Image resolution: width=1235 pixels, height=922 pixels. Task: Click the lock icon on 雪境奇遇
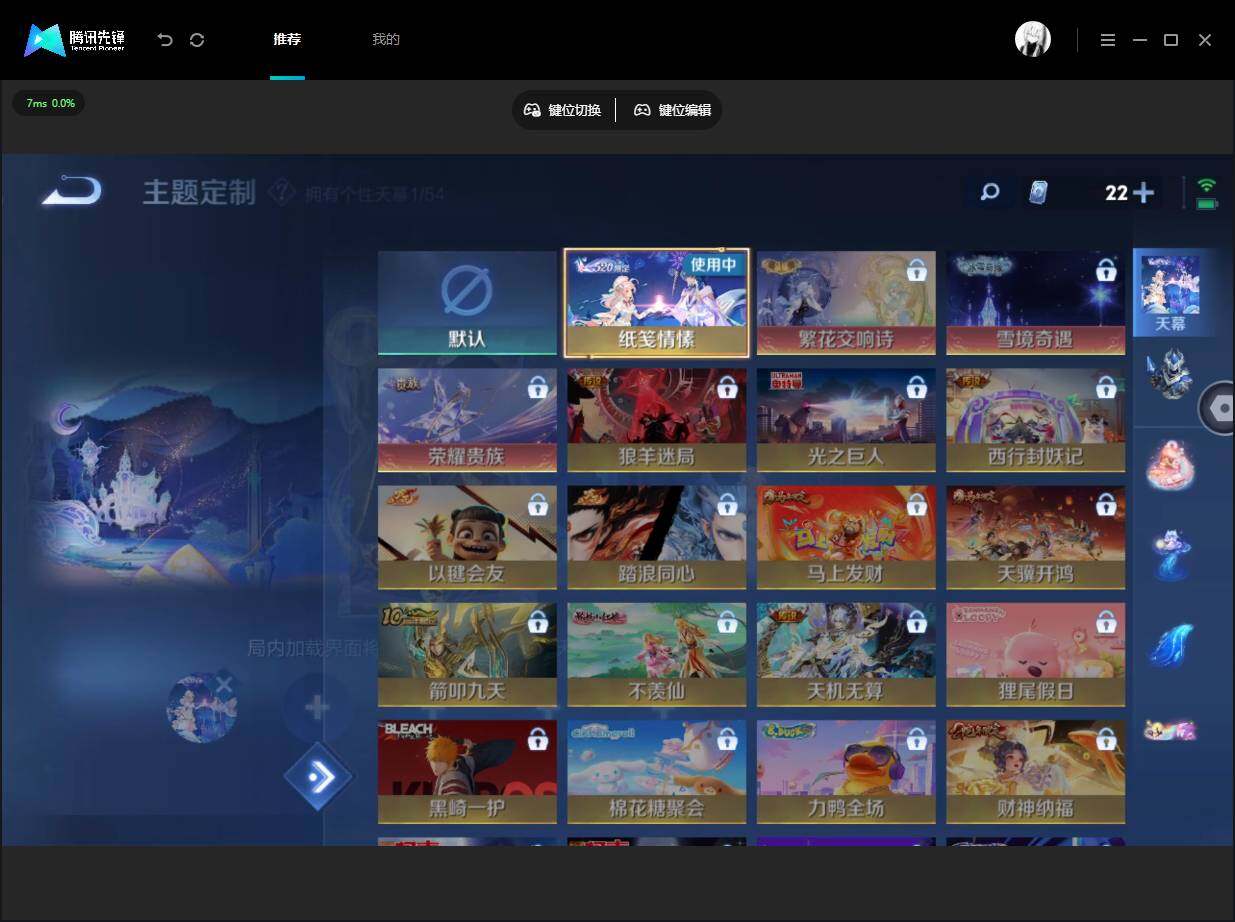pyautogui.click(x=1106, y=270)
